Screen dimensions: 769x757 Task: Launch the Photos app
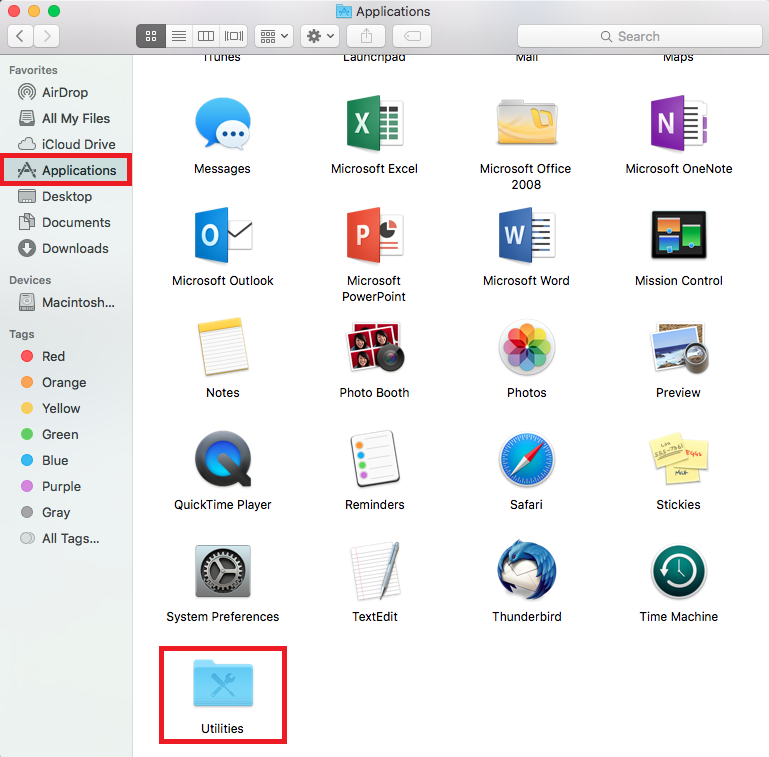point(527,347)
